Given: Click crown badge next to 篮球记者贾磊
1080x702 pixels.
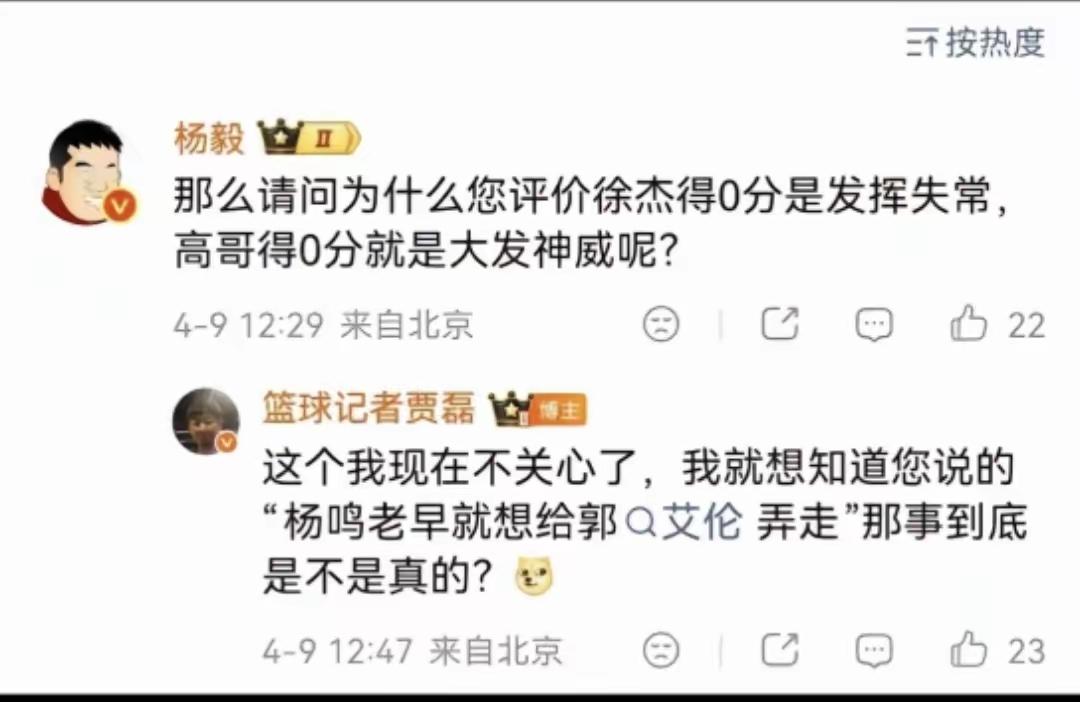Looking at the screenshot, I should [x=510, y=409].
